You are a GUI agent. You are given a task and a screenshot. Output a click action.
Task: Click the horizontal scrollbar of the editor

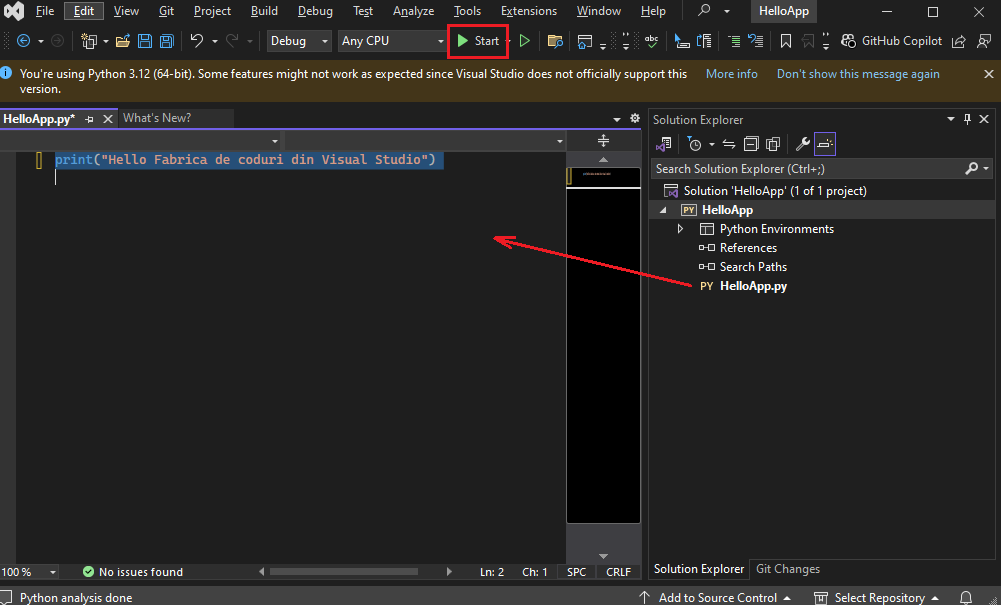354,572
